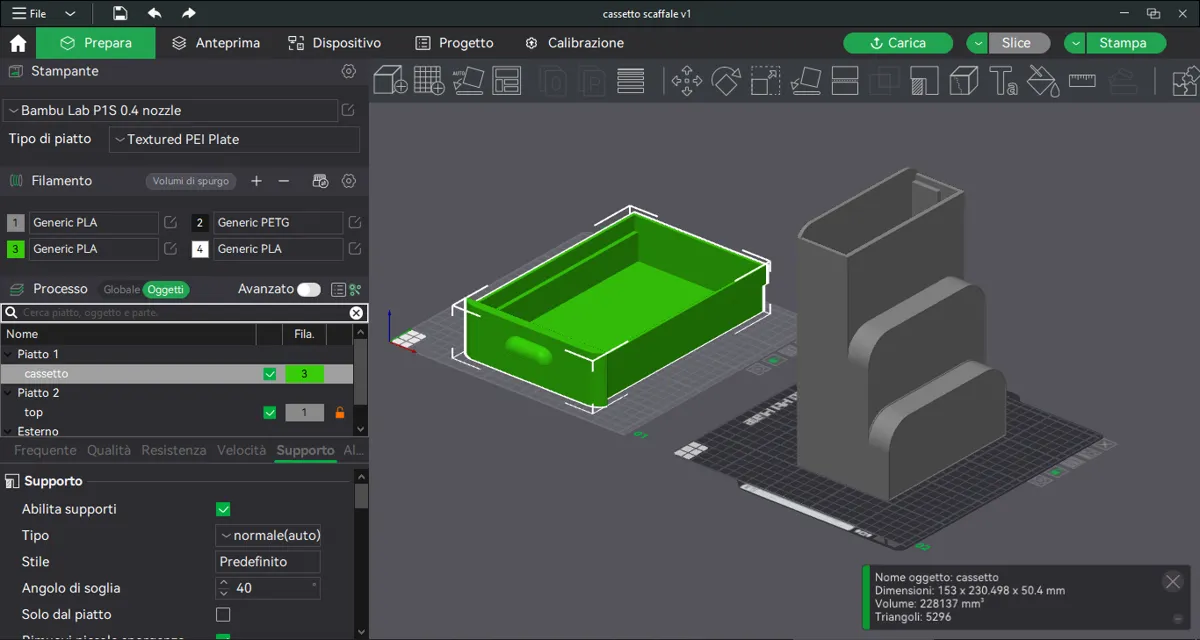Open the Text shape tool
This screenshot has height=640, width=1200.
point(1003,81)
